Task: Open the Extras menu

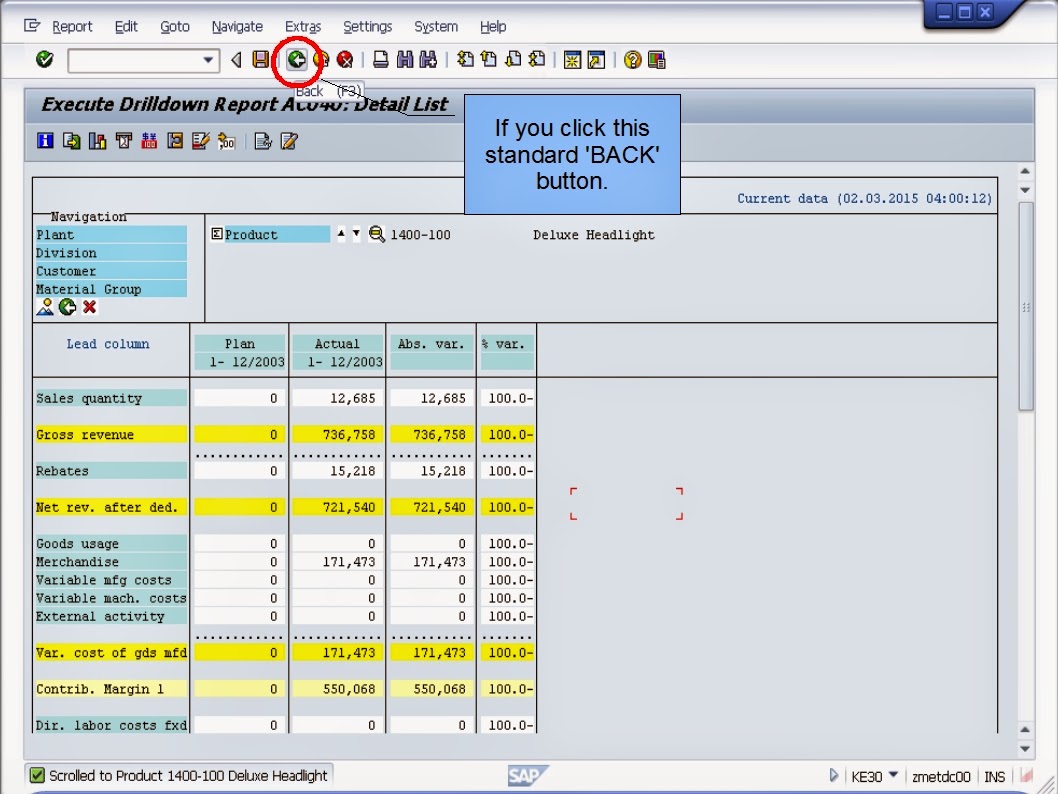Action: [x=302, y=26]
